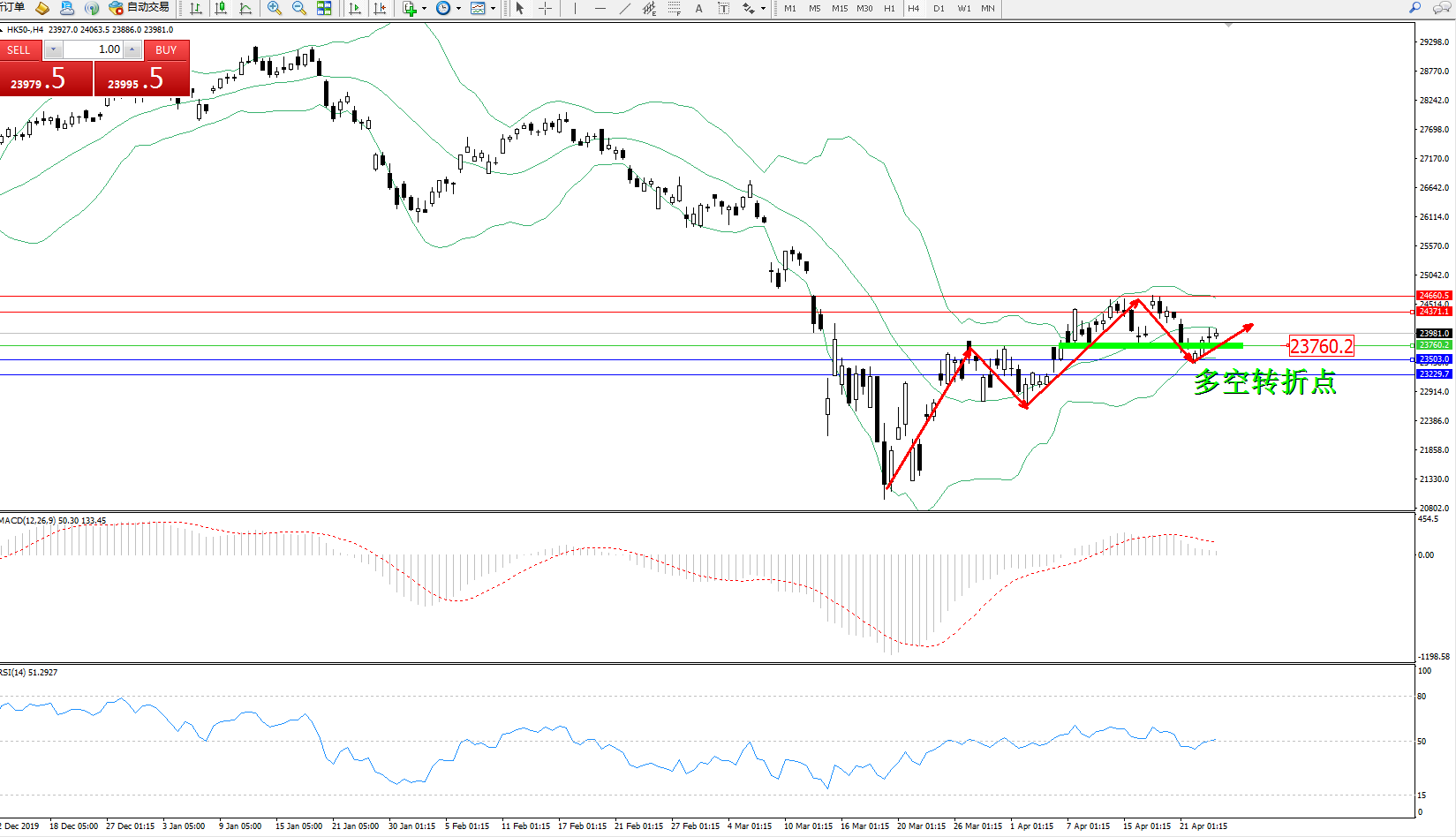Switch to M15 timeframe
Screen dimensions: 1456x837
click(x=839, y=8)
